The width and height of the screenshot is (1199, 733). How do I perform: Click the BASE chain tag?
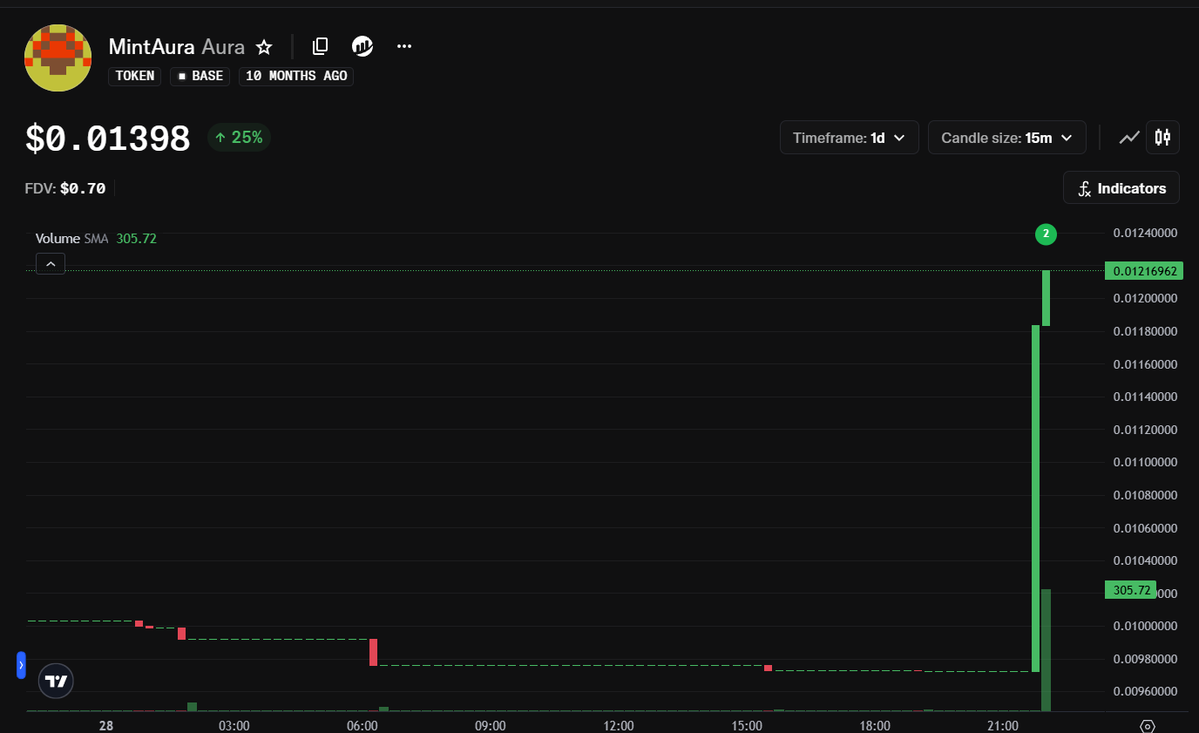point(200,76)
